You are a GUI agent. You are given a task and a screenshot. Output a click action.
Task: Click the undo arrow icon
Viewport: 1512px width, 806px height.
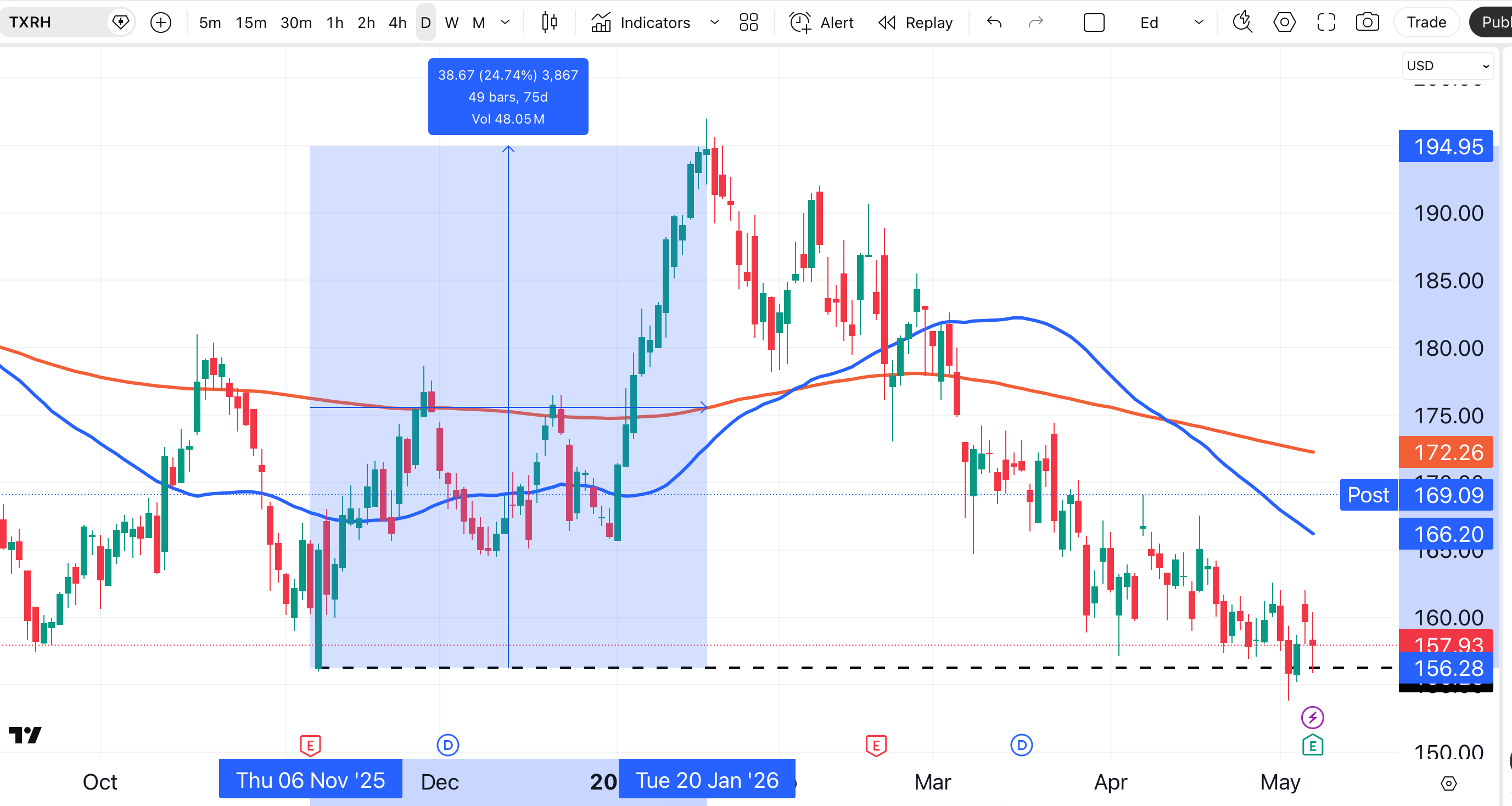(994, 23)
